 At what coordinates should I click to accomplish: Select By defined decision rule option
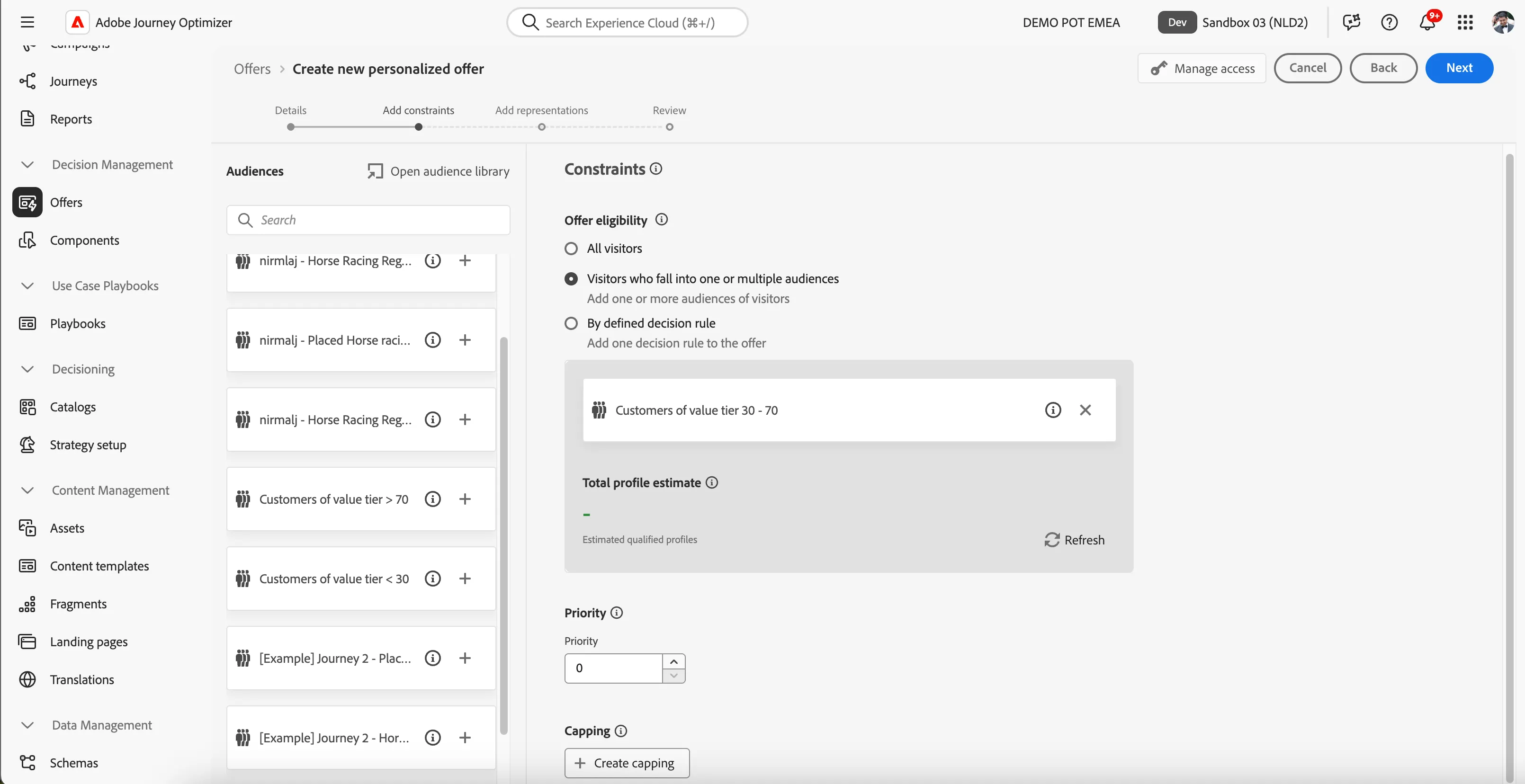click(571, 323)
